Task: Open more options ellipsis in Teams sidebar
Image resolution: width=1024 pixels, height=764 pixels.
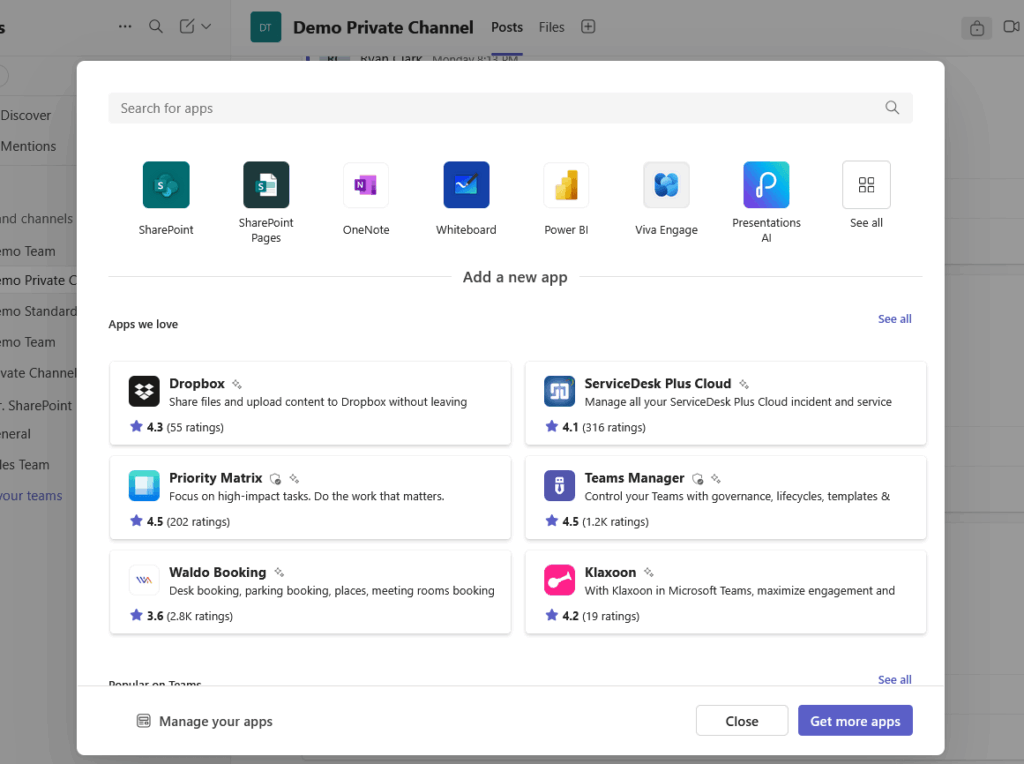Action: (x=125, y=27)
